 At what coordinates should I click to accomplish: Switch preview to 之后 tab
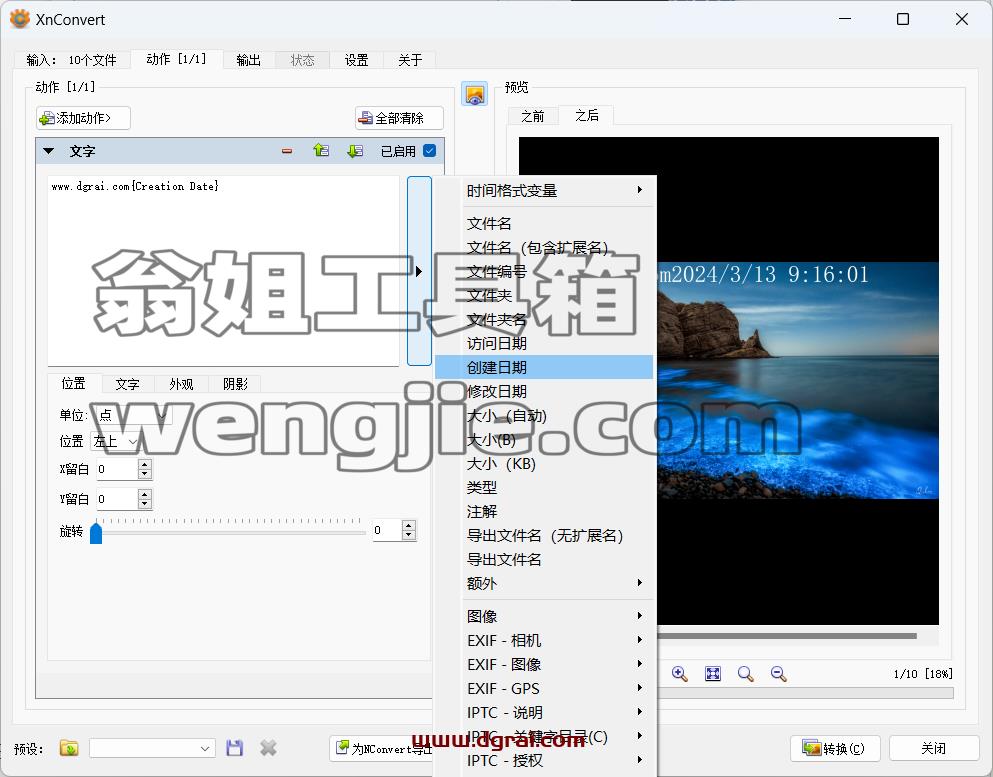(586, 115)
